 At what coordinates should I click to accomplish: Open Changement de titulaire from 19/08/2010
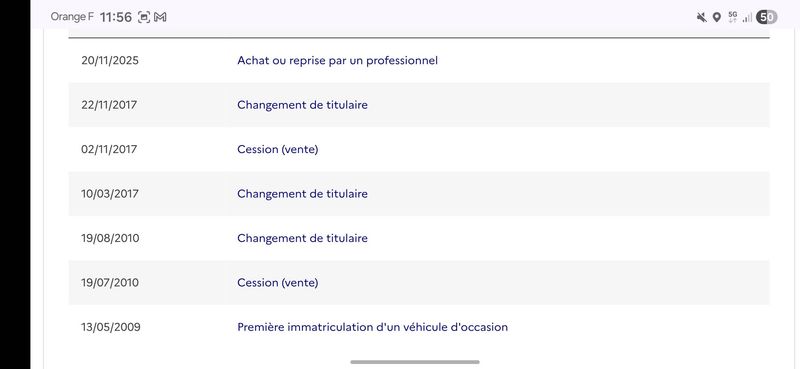tap(302, 238)
